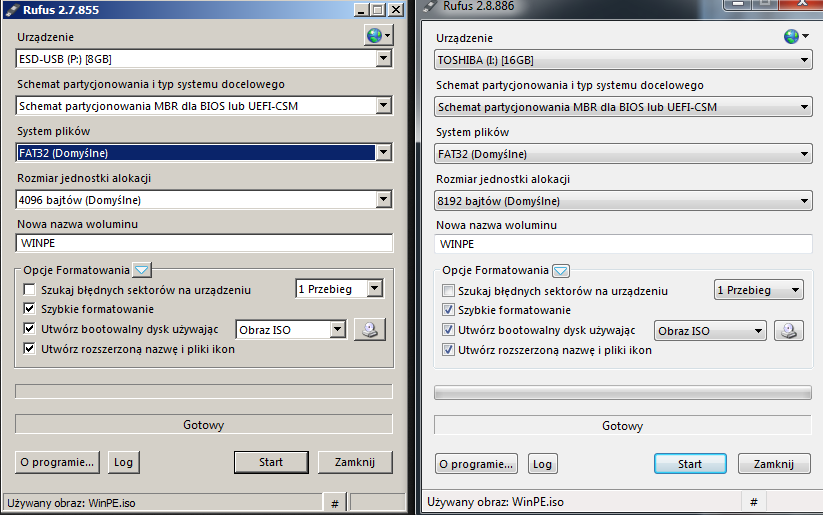Click disc image select icon in Rufus 2.8.886
This screenshot has width=823, height=515.
click(x=789, y=331)
